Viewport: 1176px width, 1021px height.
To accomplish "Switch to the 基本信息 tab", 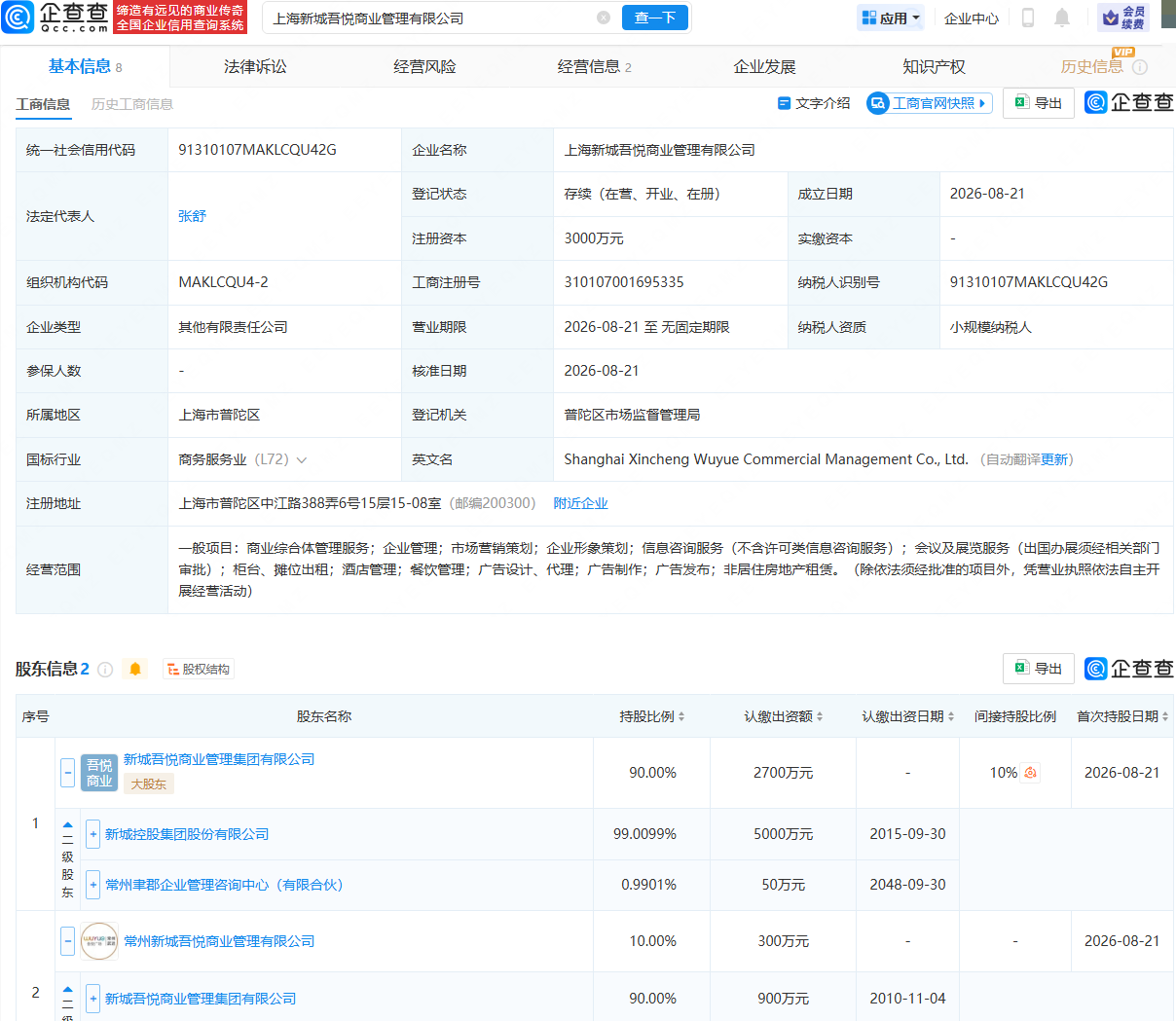I will coord(85,67).
